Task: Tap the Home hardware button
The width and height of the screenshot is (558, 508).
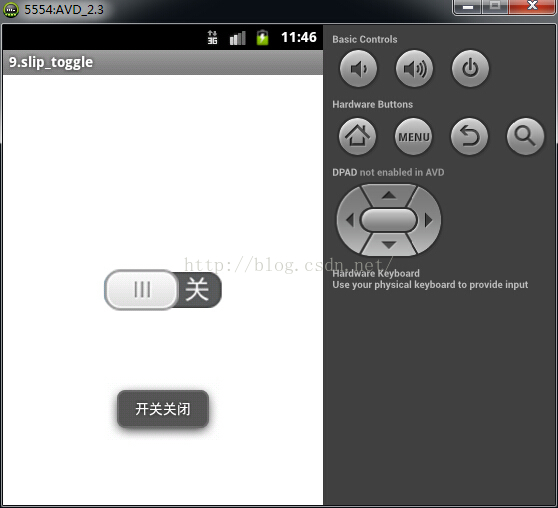Action: [x=357, y=136]
